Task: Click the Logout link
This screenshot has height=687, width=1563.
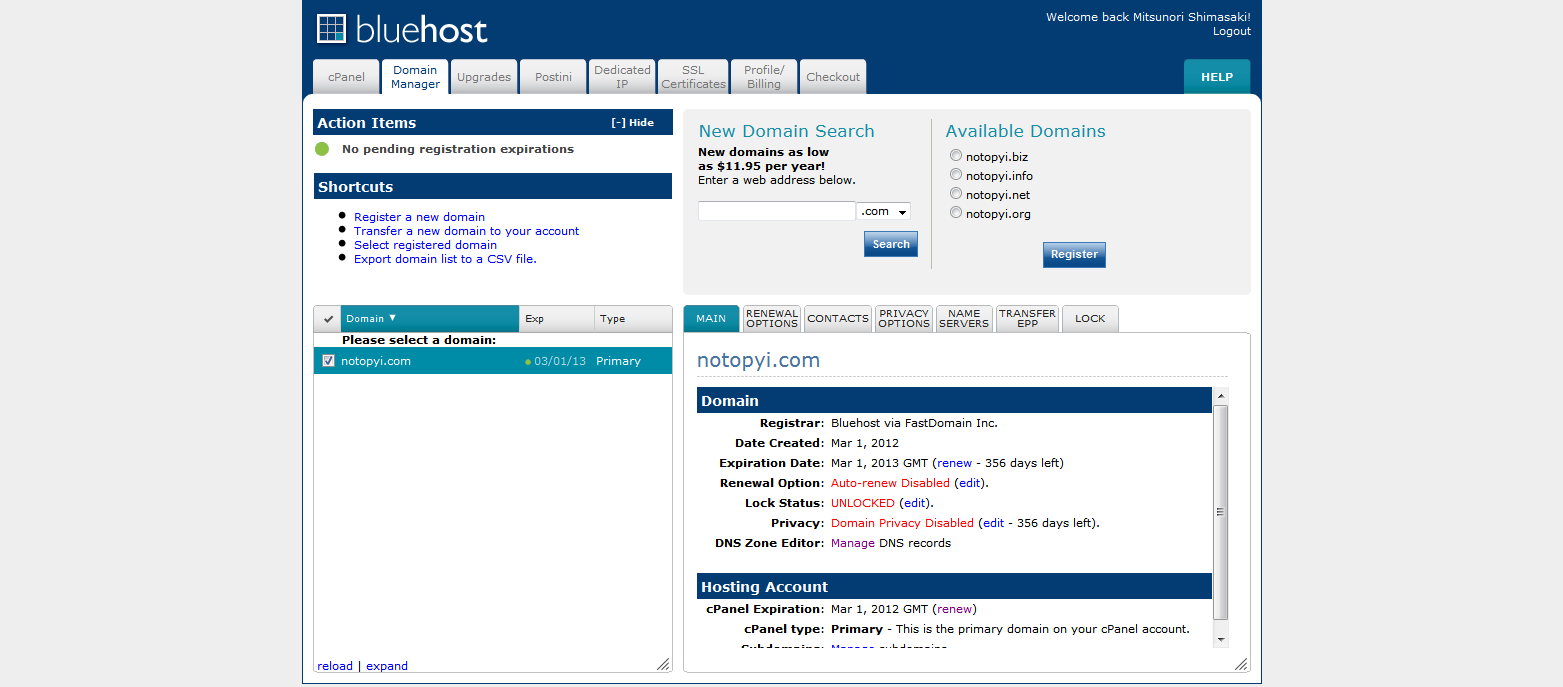Action: [x=1232, y=31]
